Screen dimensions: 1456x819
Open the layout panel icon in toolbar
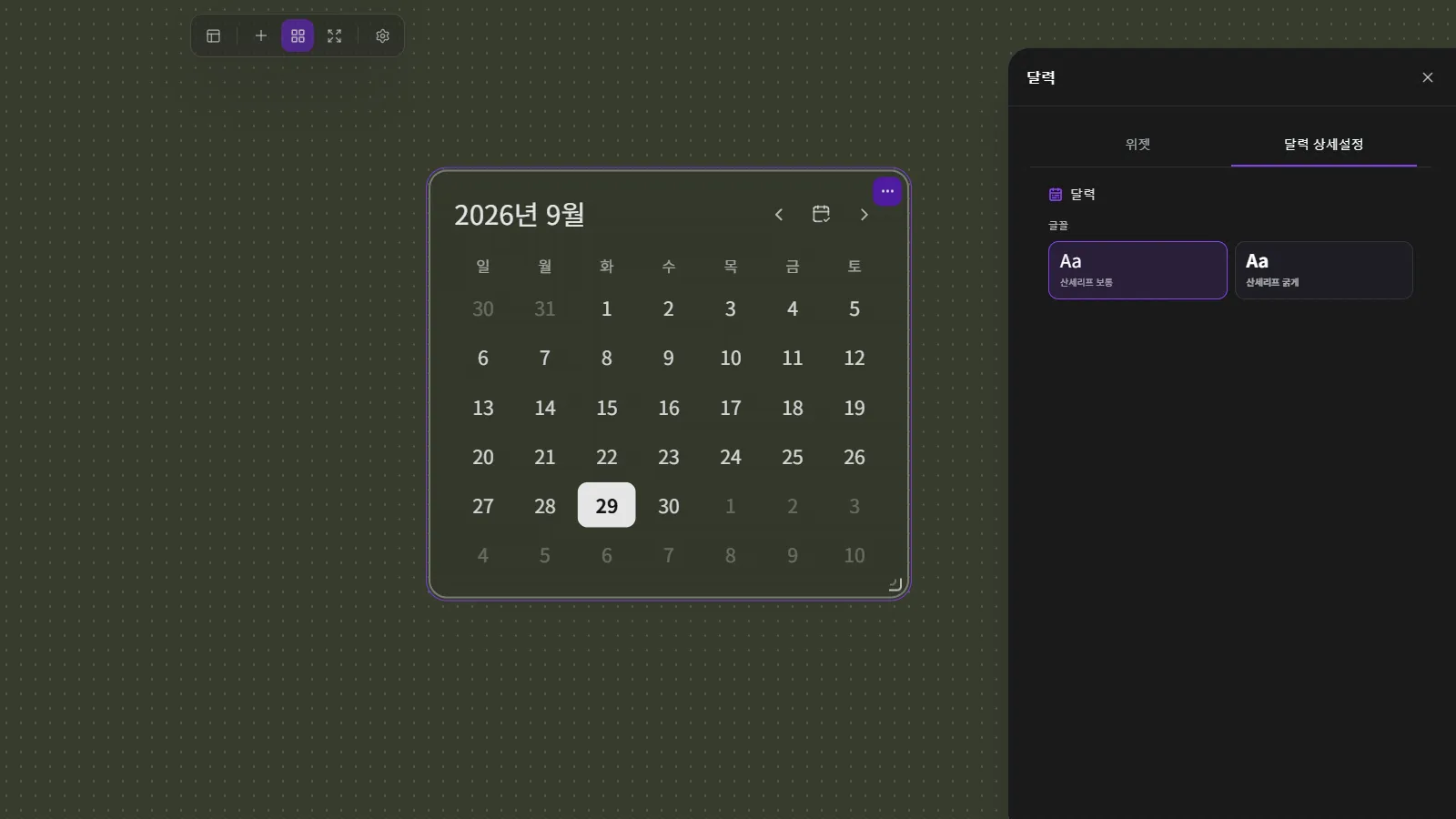click(214, 35)
